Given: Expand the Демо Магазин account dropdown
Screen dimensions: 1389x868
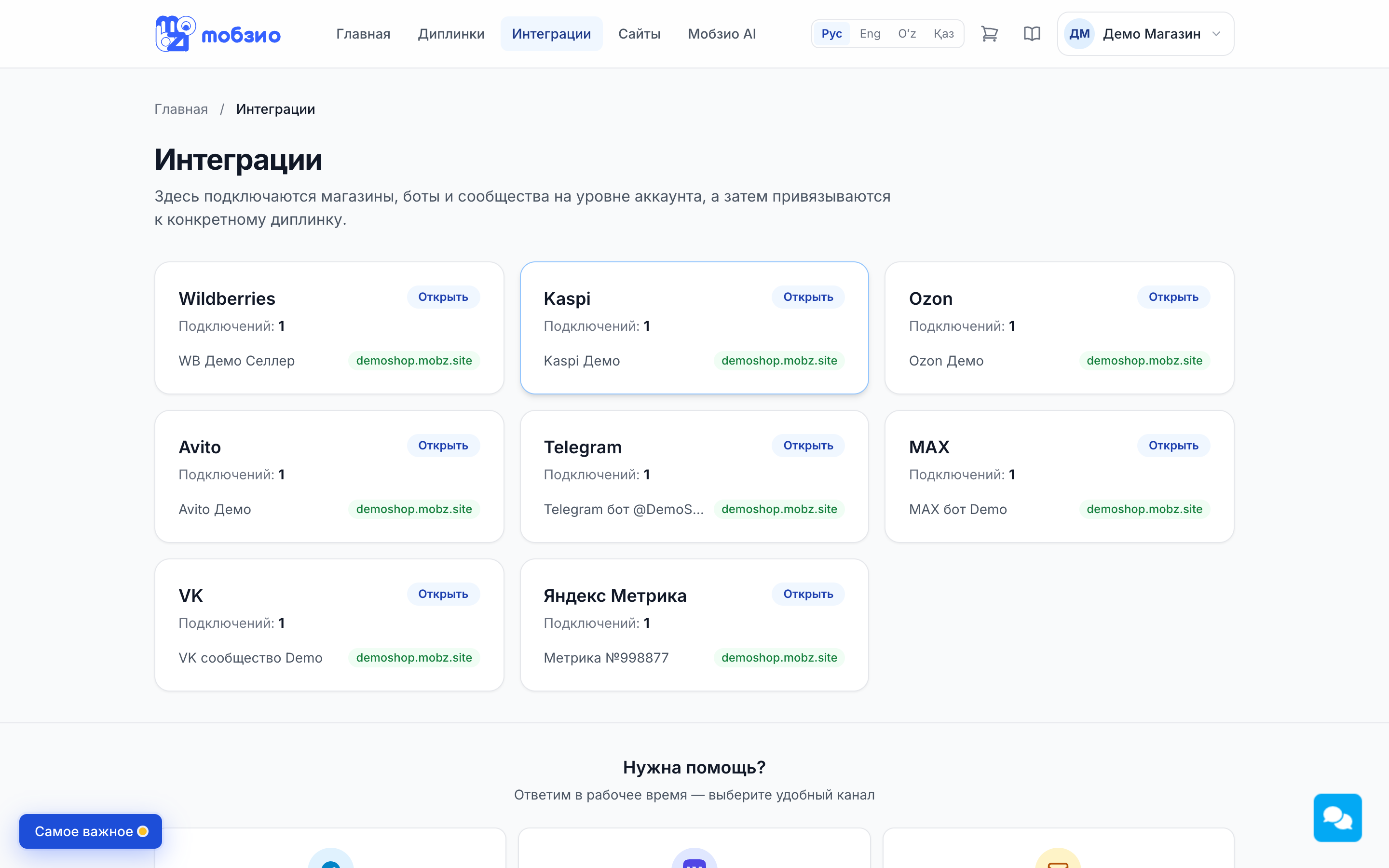Looking at the screenshot, I should (1145, 34).
